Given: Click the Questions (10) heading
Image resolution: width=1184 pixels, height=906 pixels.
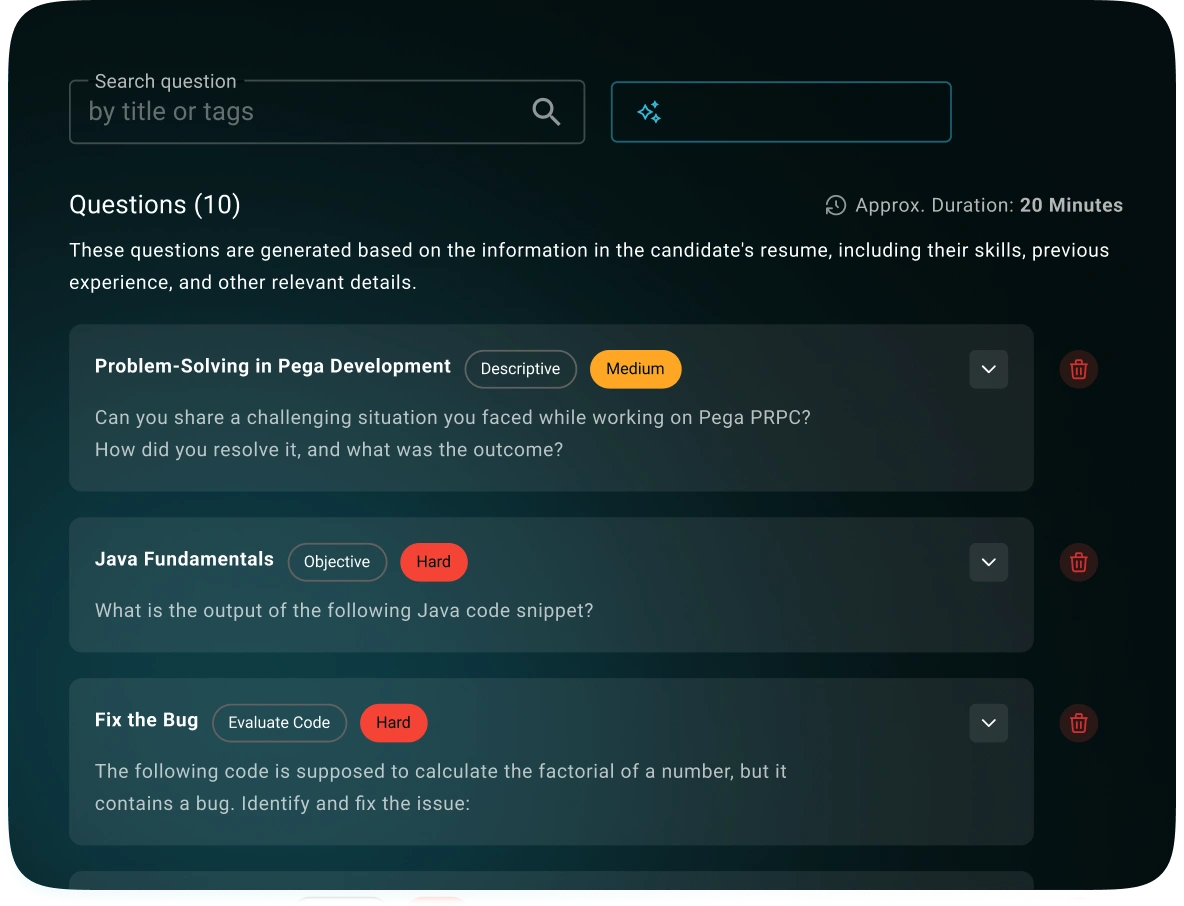Looking at the screenshot, I should click(x=154, y=205).
